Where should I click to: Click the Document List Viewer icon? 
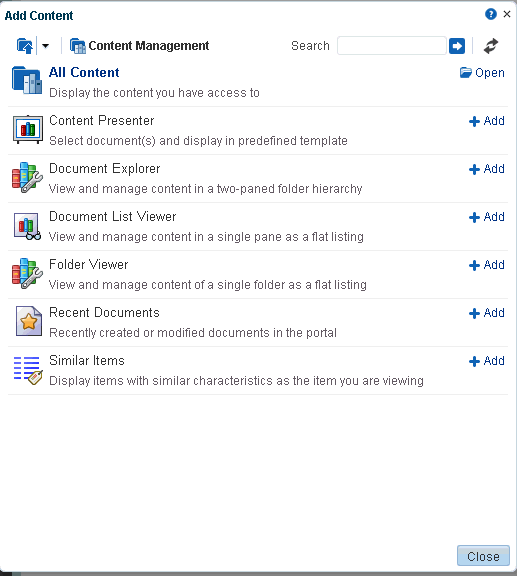point(27,226)
